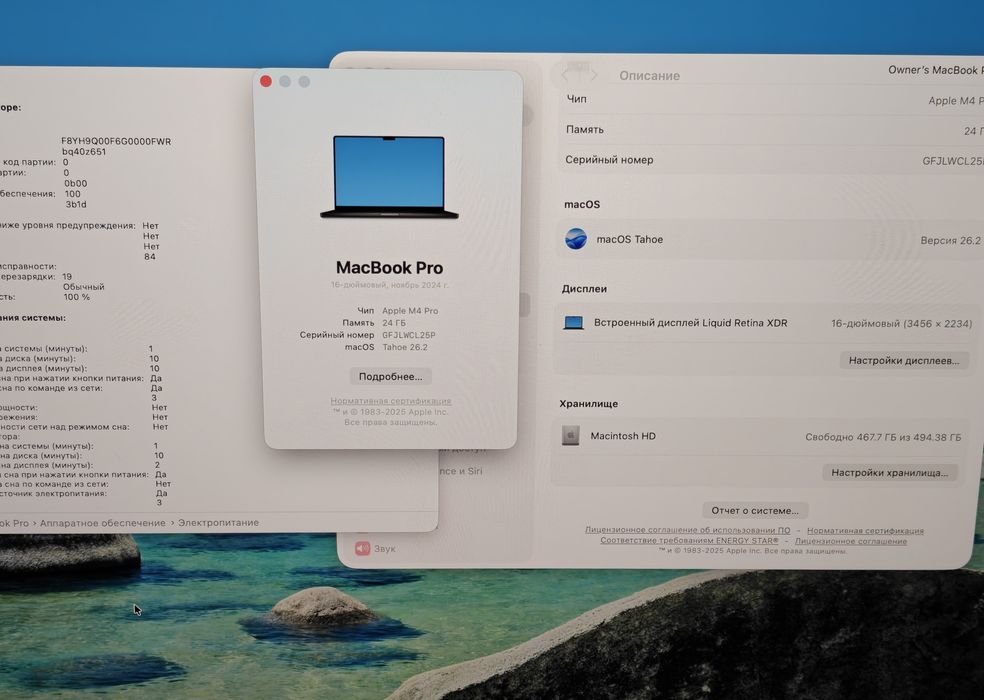Image resolution: width=984 pixels, height=700 pixels.
Task: Click Встроенный дисплей Liquid Retina XDR text
Action: coord(690,323)
